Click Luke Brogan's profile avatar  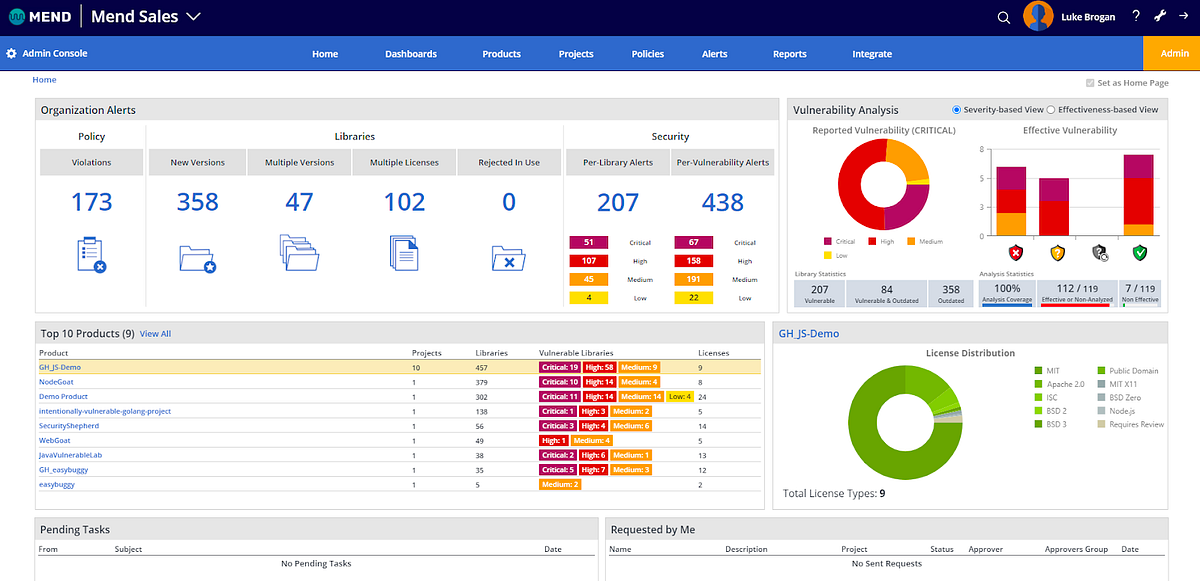(1038, 16)
